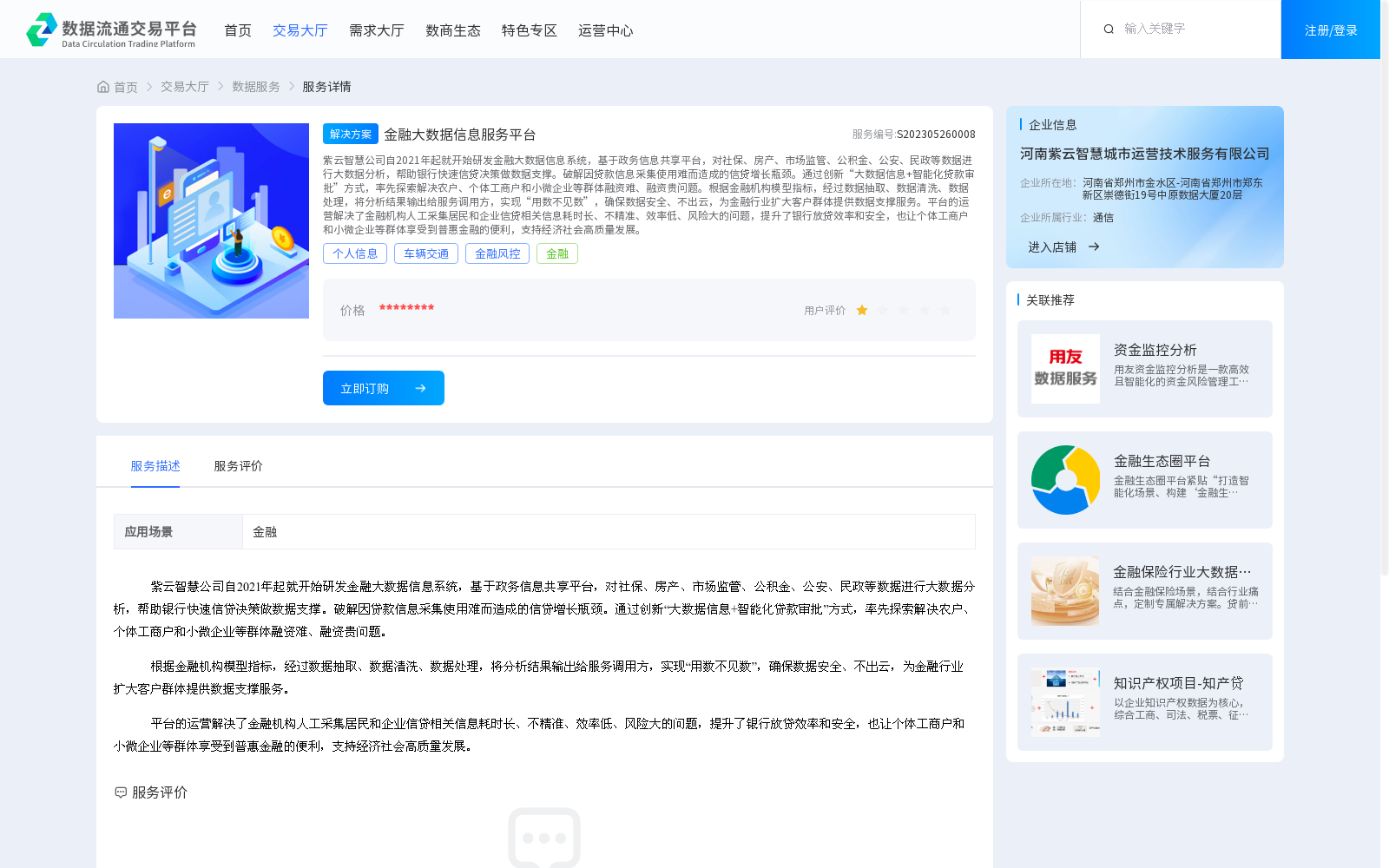Click the masked price asterisks
This screenshot has height=868, width=1389.
(x=406, y=309)
